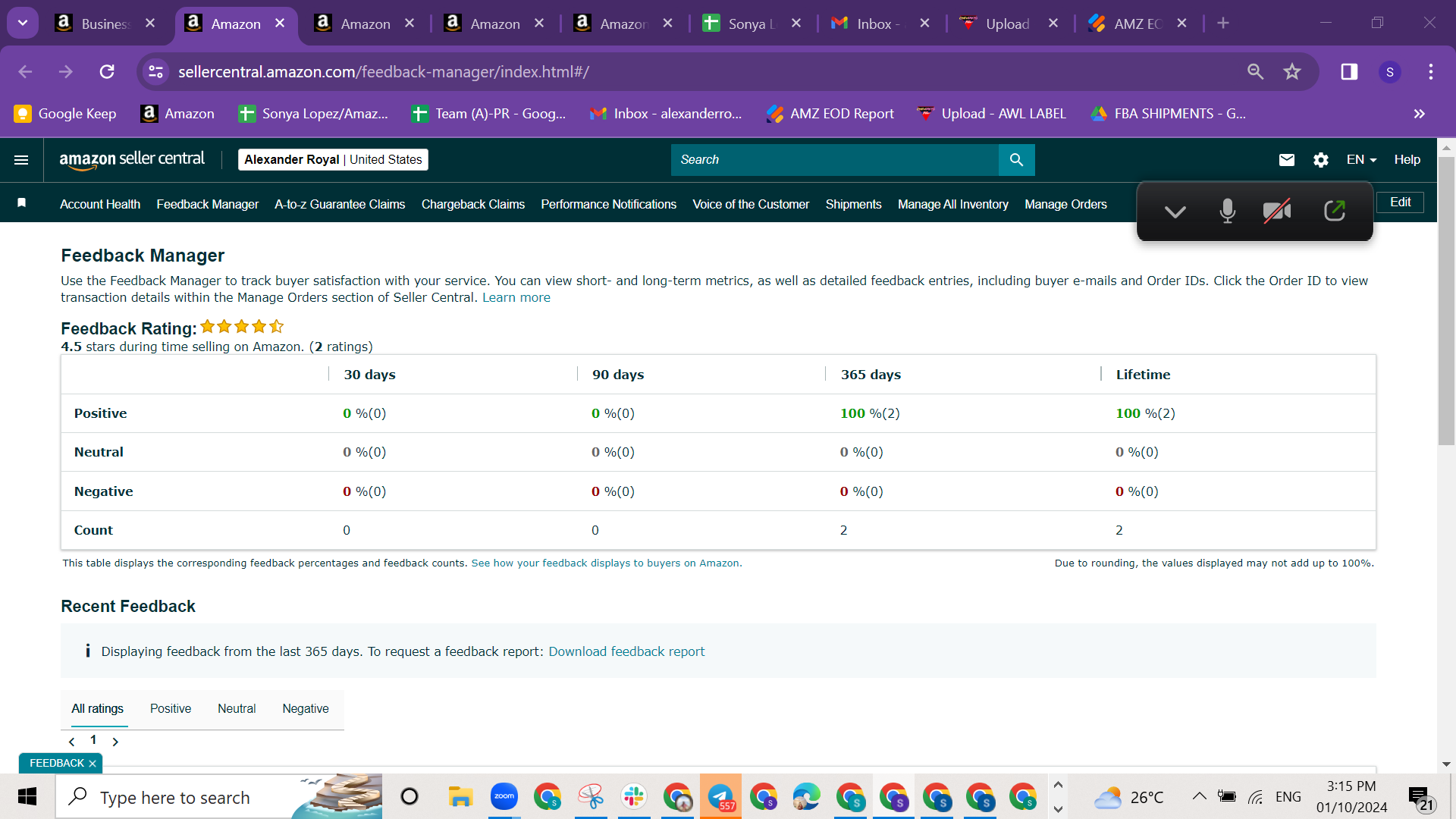Close the Upload browser tab

coord(1053,24)
